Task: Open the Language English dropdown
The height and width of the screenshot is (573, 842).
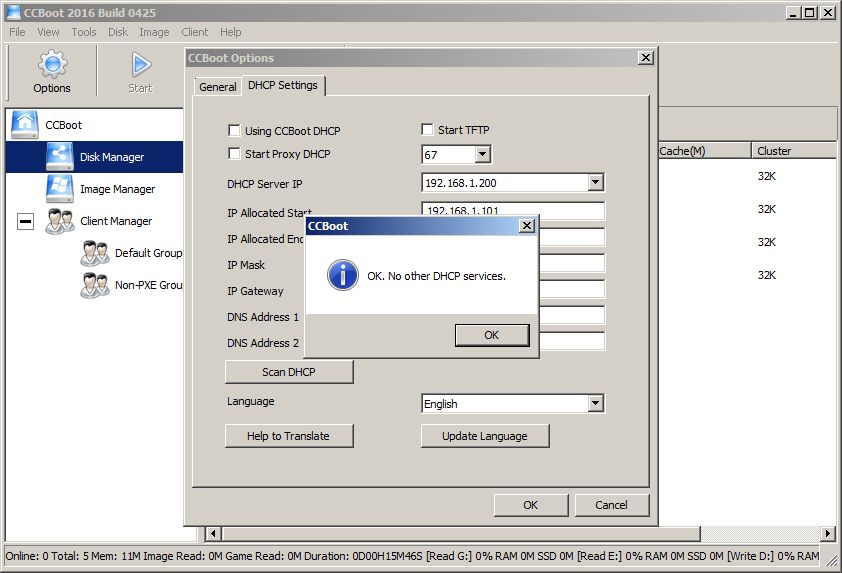Action: (595, 403)
